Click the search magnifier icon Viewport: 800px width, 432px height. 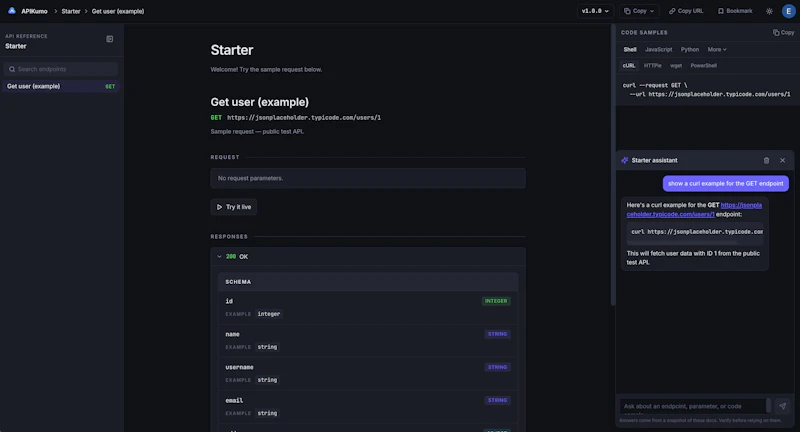tap(12, 69)
